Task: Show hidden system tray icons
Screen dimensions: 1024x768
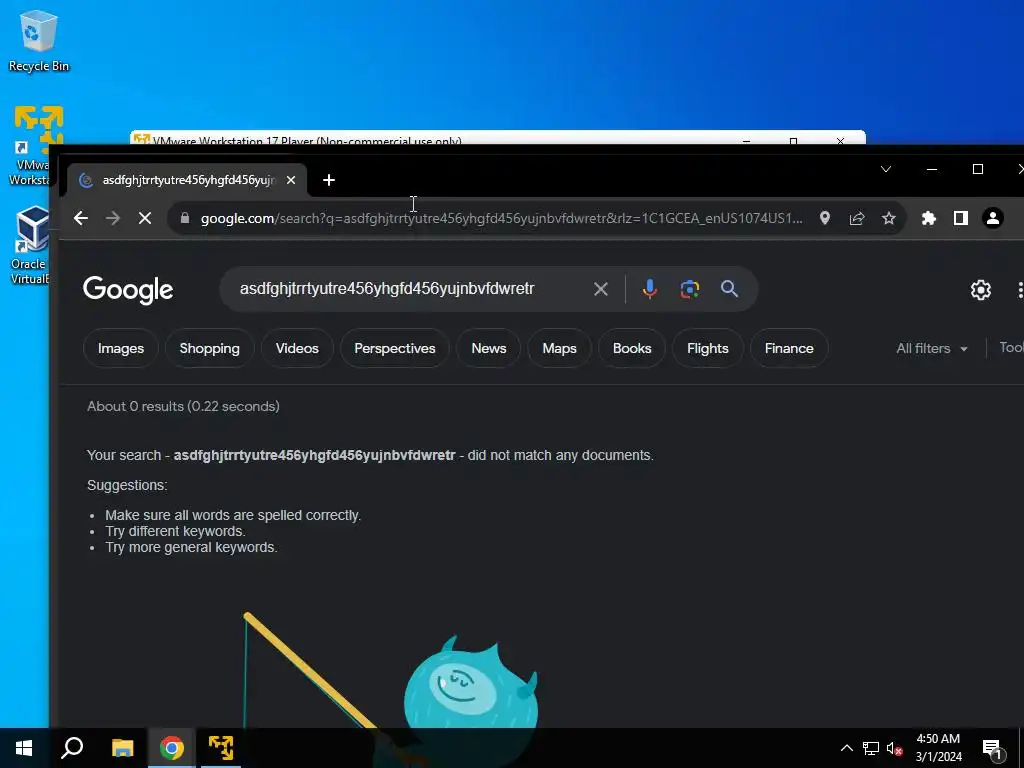Action: (x=846, y=748)
